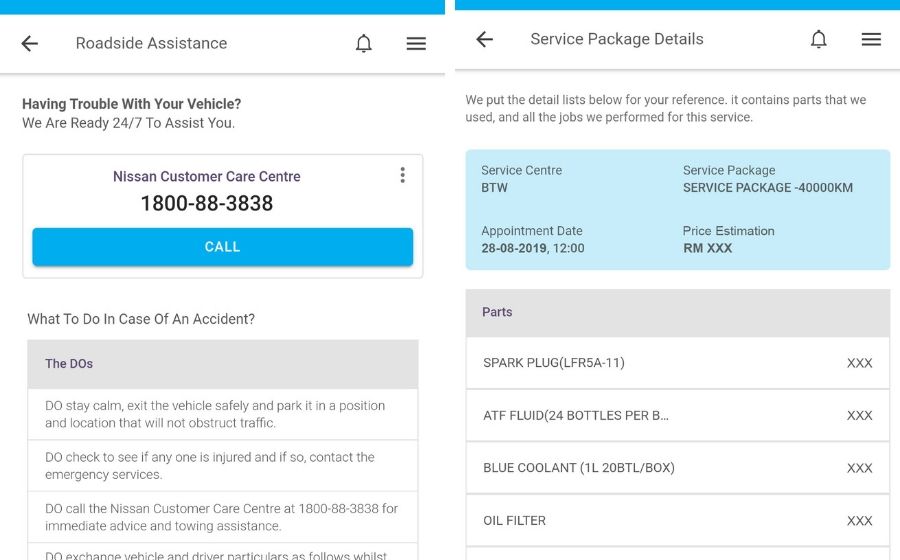Open notifications bell on Roadside Assistance screen

pyautogui.click(x=364, y=43)
